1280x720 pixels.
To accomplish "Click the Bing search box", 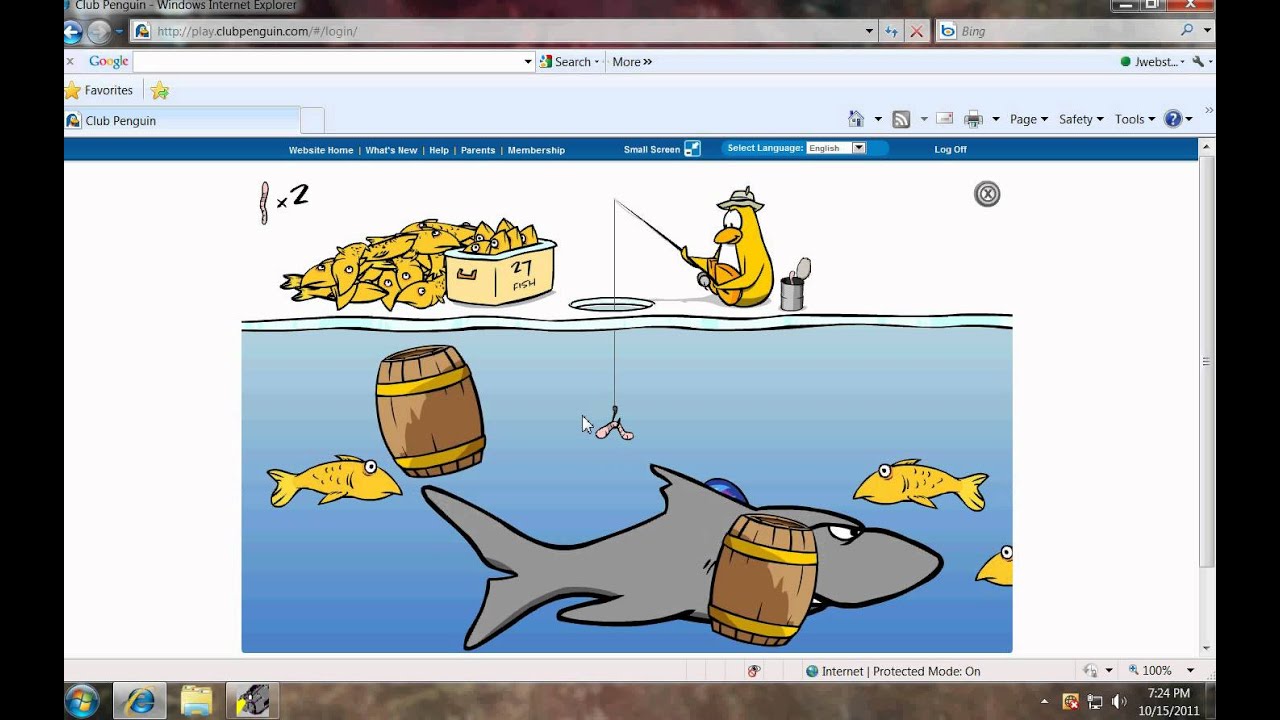I will tap(1065, 31).
